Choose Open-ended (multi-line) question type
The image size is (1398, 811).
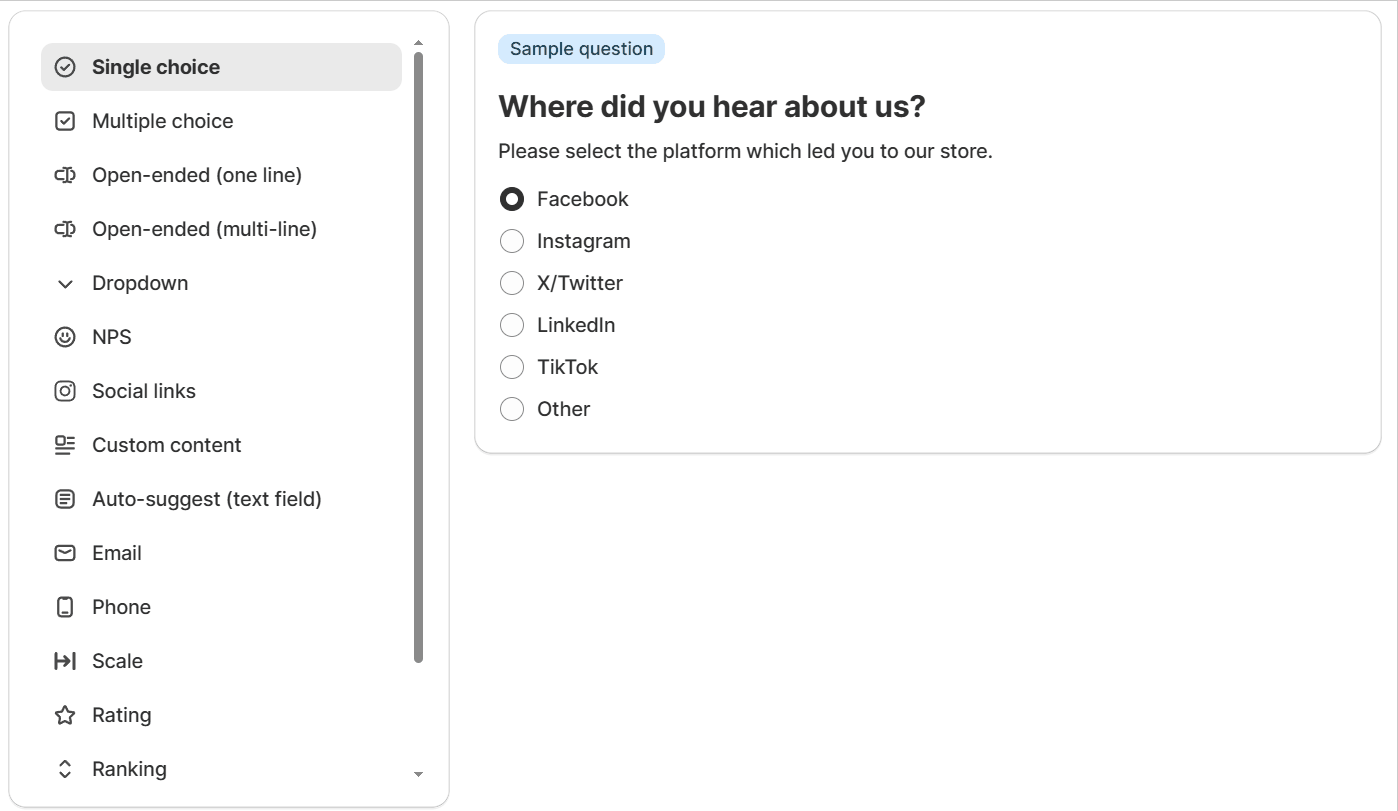(x=204, y=229)
